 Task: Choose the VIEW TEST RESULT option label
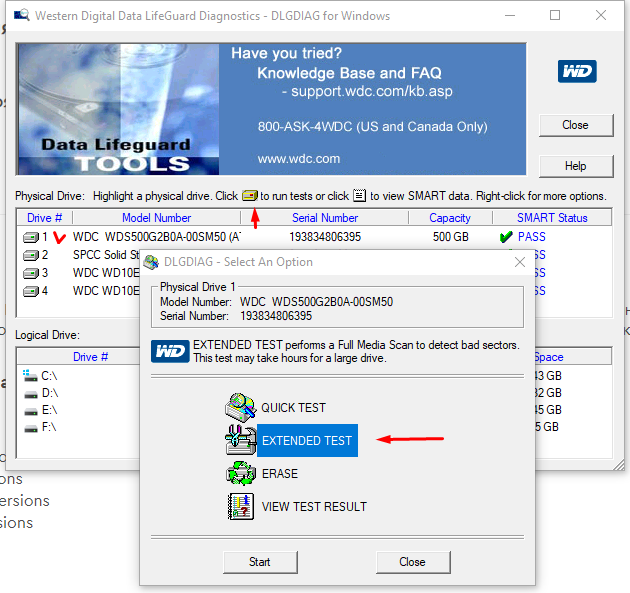314,506
